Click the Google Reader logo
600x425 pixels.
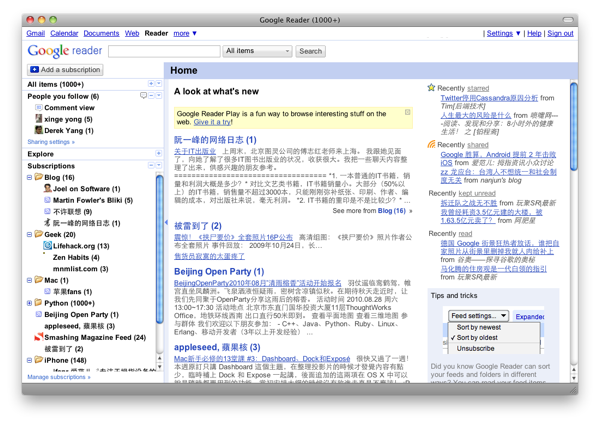tap(64, 51)
